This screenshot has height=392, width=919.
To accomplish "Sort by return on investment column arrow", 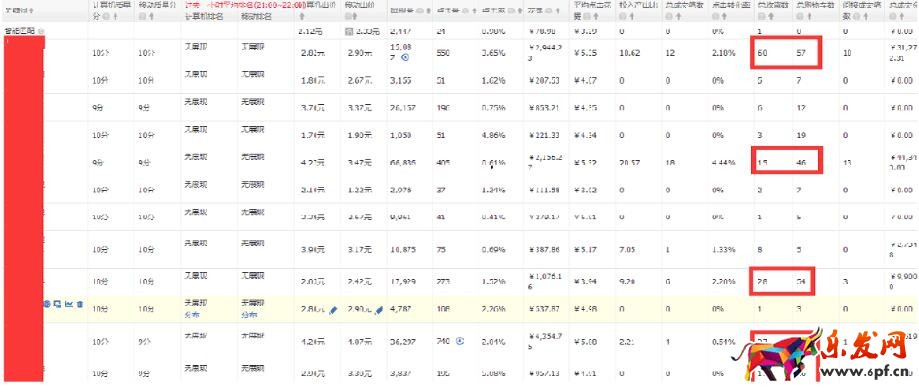I will 632,16.
